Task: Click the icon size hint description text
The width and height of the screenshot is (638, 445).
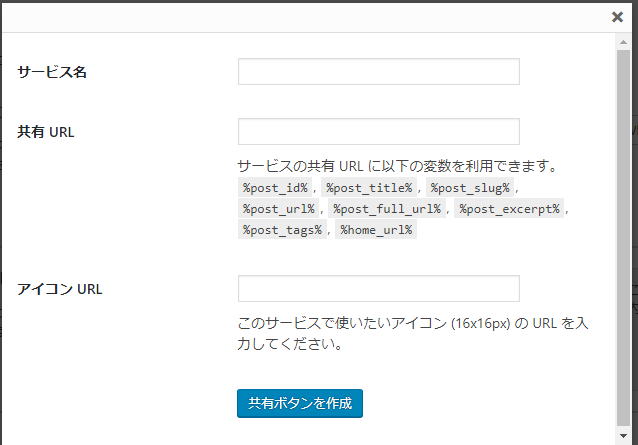Action: pos(413,334)
